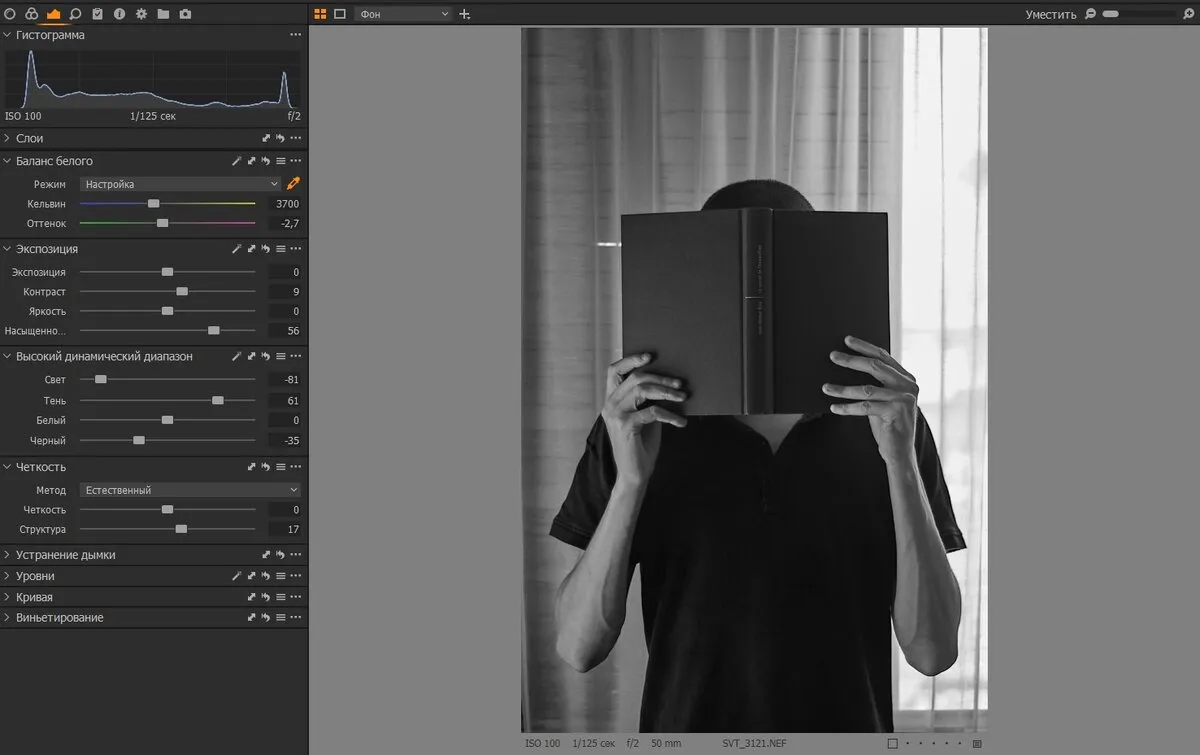Open the Library tool tab (folder icon)
This screenshot has height=755, width=1200.
pyautogui.click(x=163, y=14)
